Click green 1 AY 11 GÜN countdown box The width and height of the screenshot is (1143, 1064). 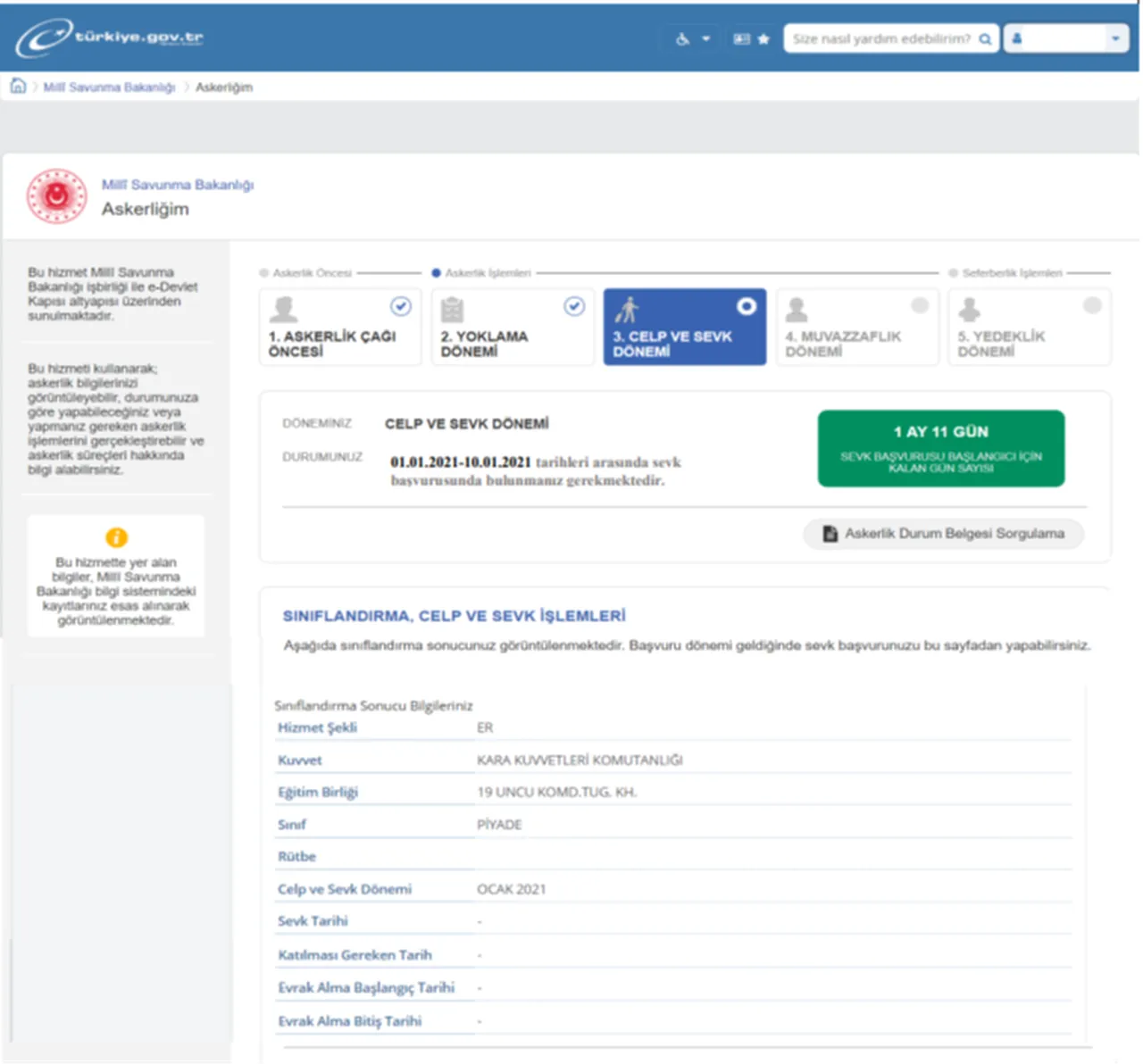click(x=940, y=448)
